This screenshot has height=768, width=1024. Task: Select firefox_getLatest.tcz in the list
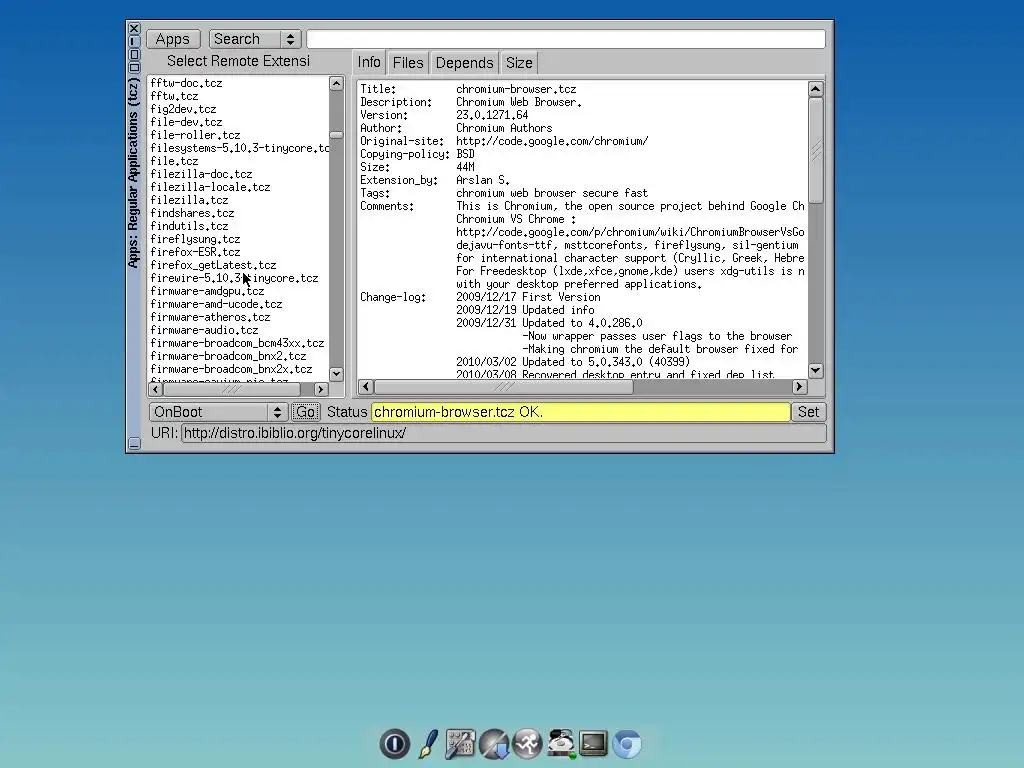214,265
